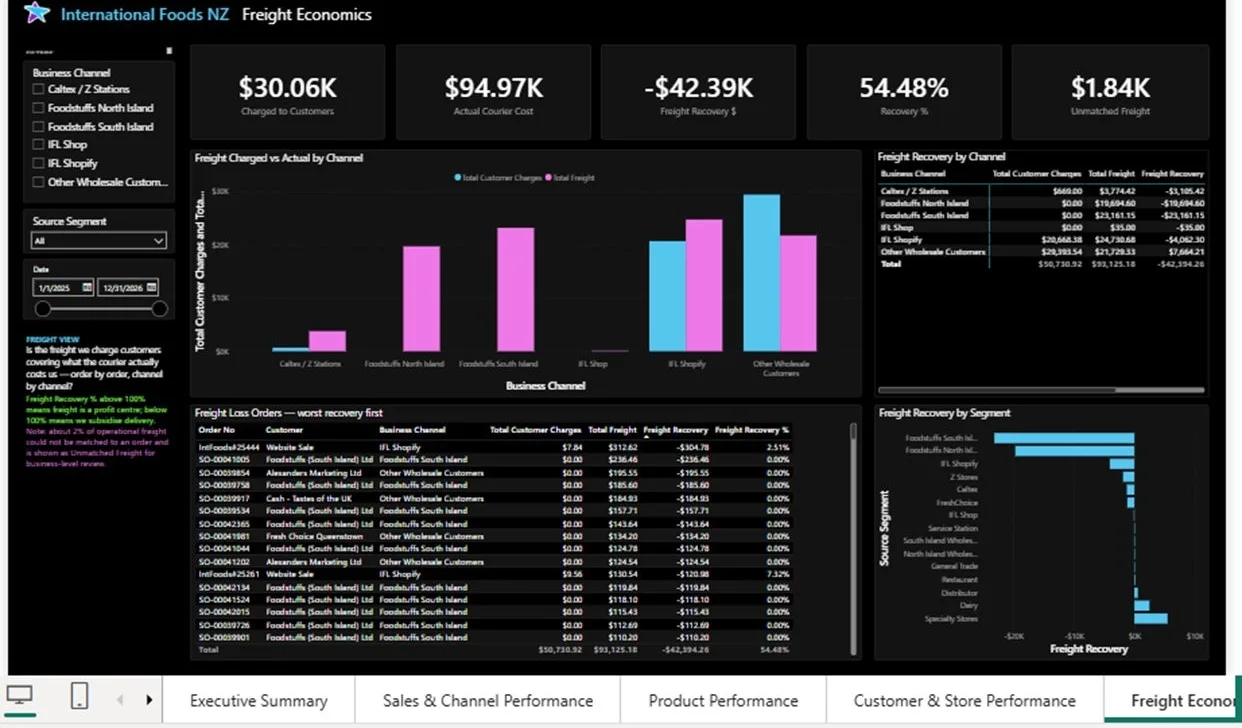Viewport: 1242px width, 728px height.
Task: Click the Z Stores segment axis label
Action: [962, 477]
